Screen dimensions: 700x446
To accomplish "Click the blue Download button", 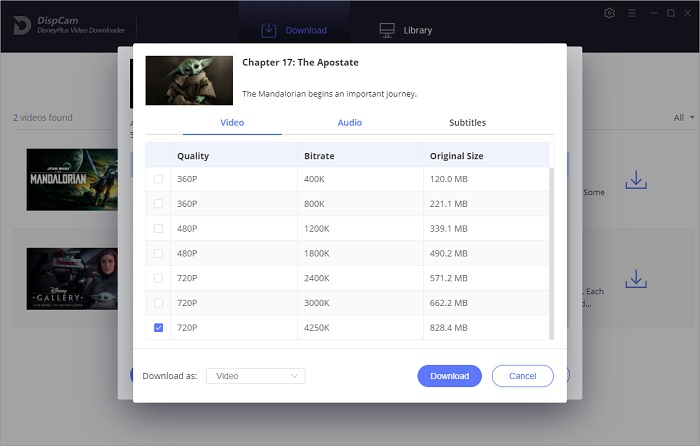I will [450, 376].
